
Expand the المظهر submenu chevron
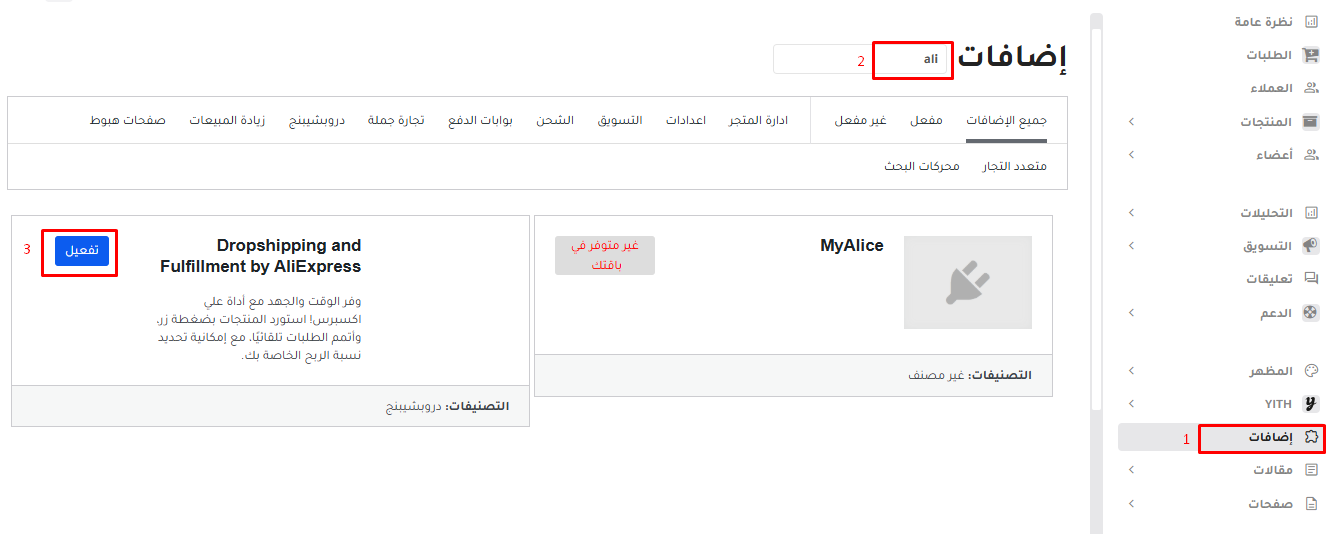point(1131,370)
